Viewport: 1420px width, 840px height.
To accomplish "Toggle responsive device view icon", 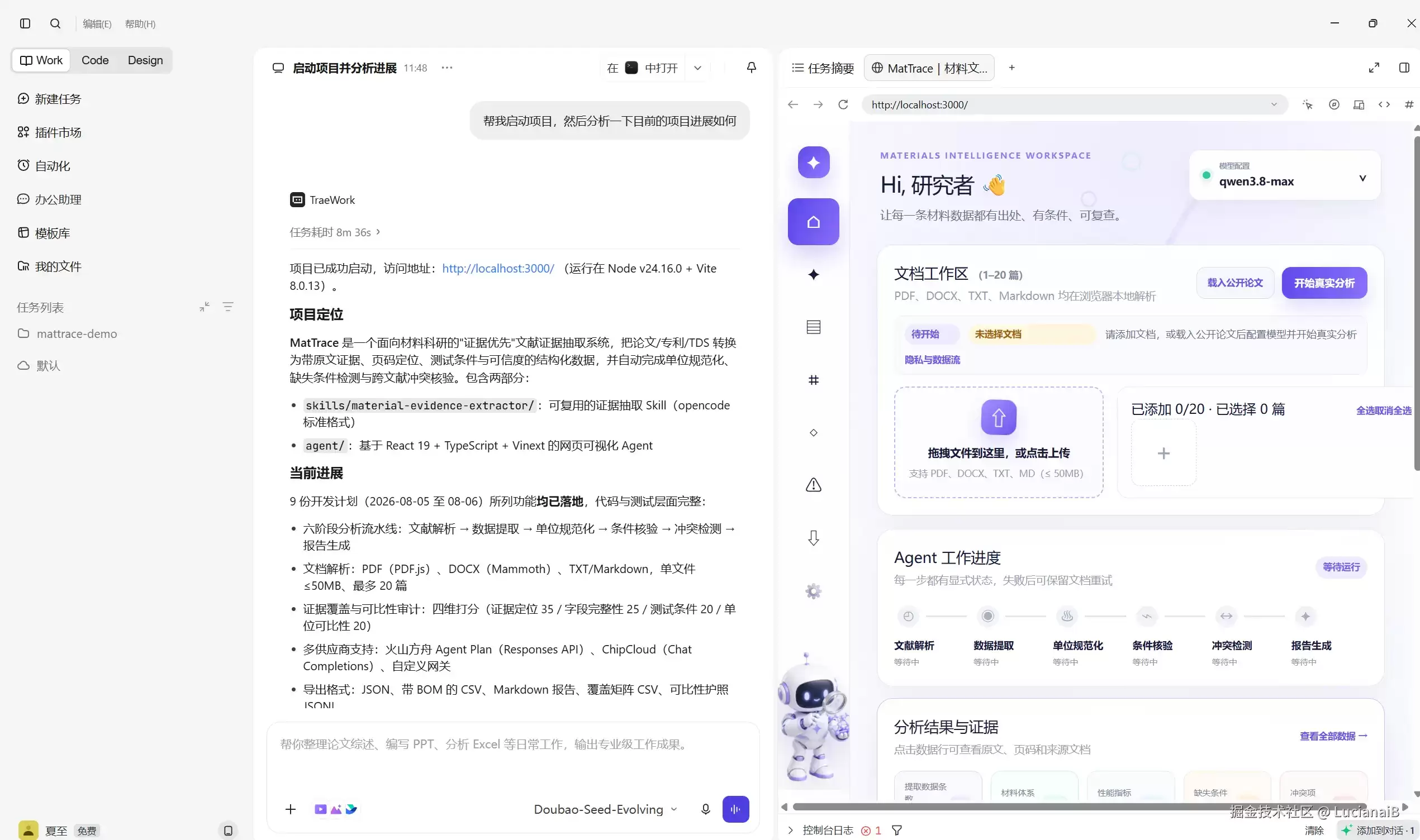I will (x=1359, y=104).
